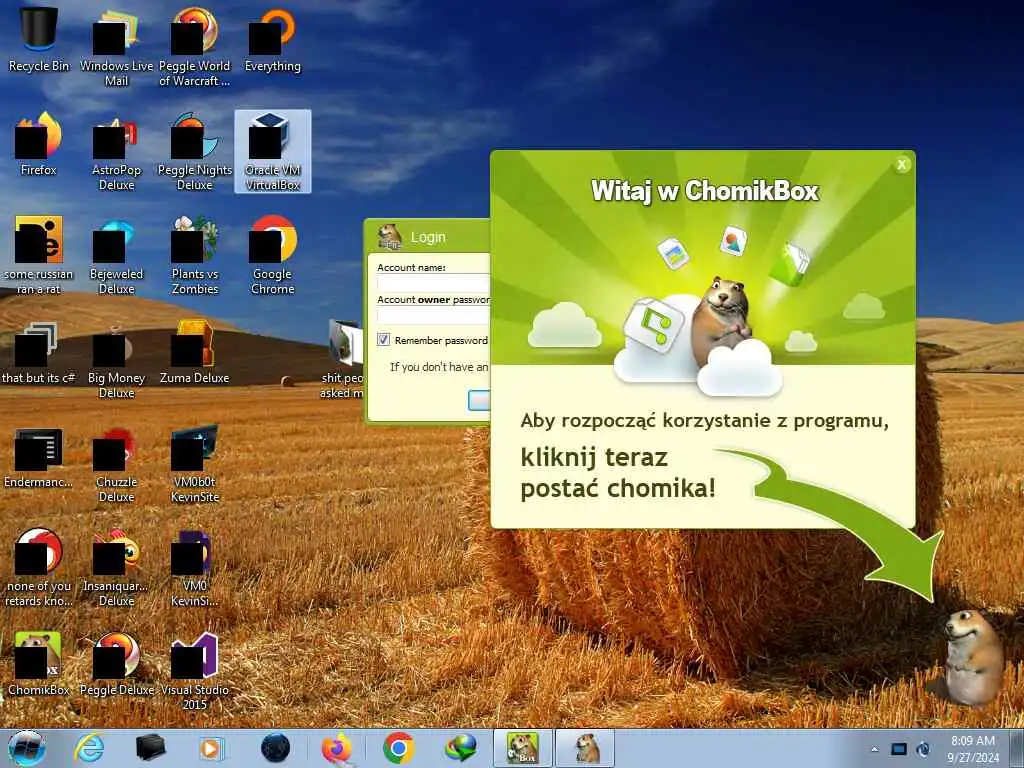
Task: Open the ChomikBox desktop shortcut
Action: tap(39, 664)
